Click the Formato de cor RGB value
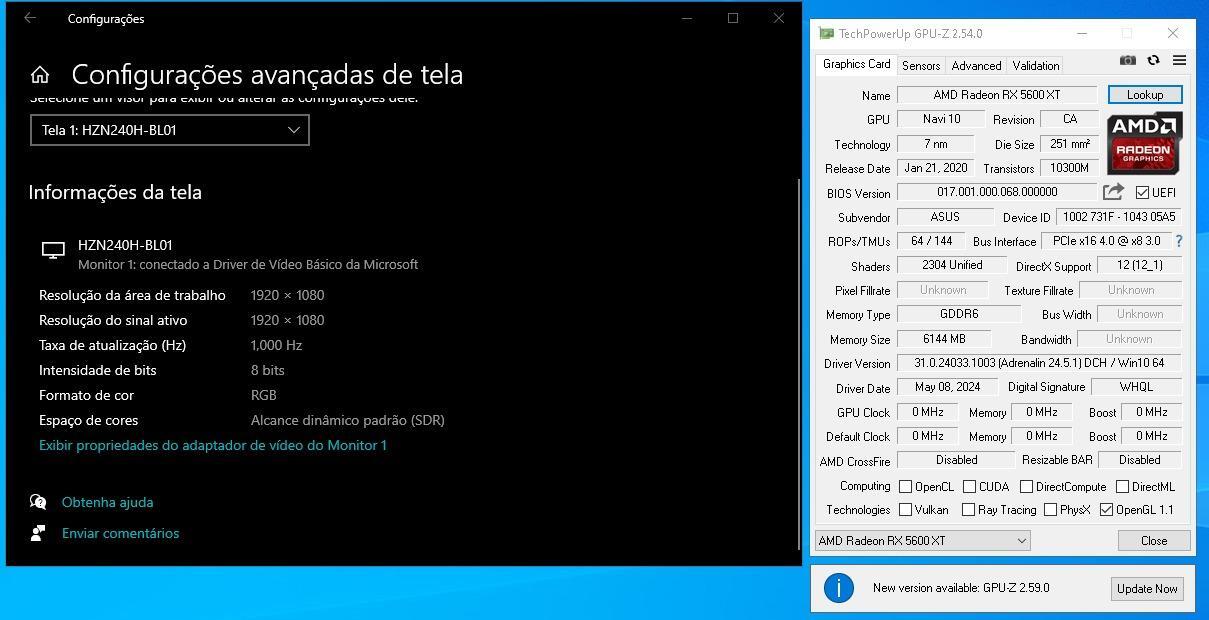The image size is (1209, 620). click(264, 395)
